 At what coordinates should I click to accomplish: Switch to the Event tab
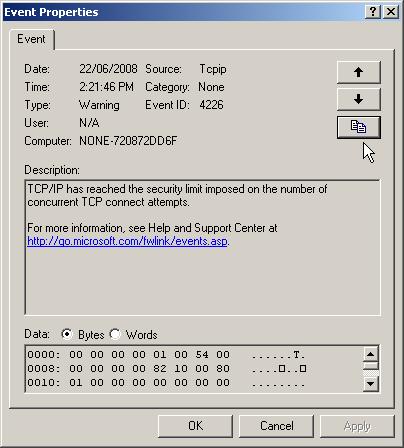point(31,39)
